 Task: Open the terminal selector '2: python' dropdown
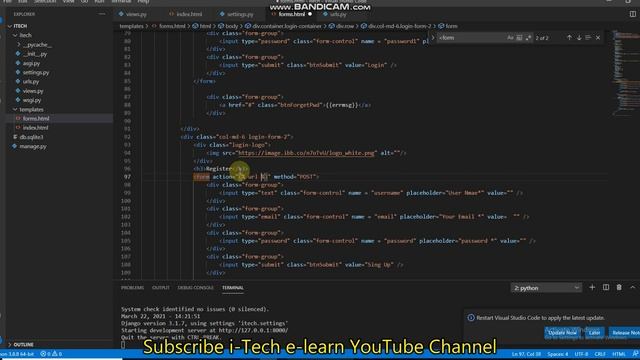546,288
